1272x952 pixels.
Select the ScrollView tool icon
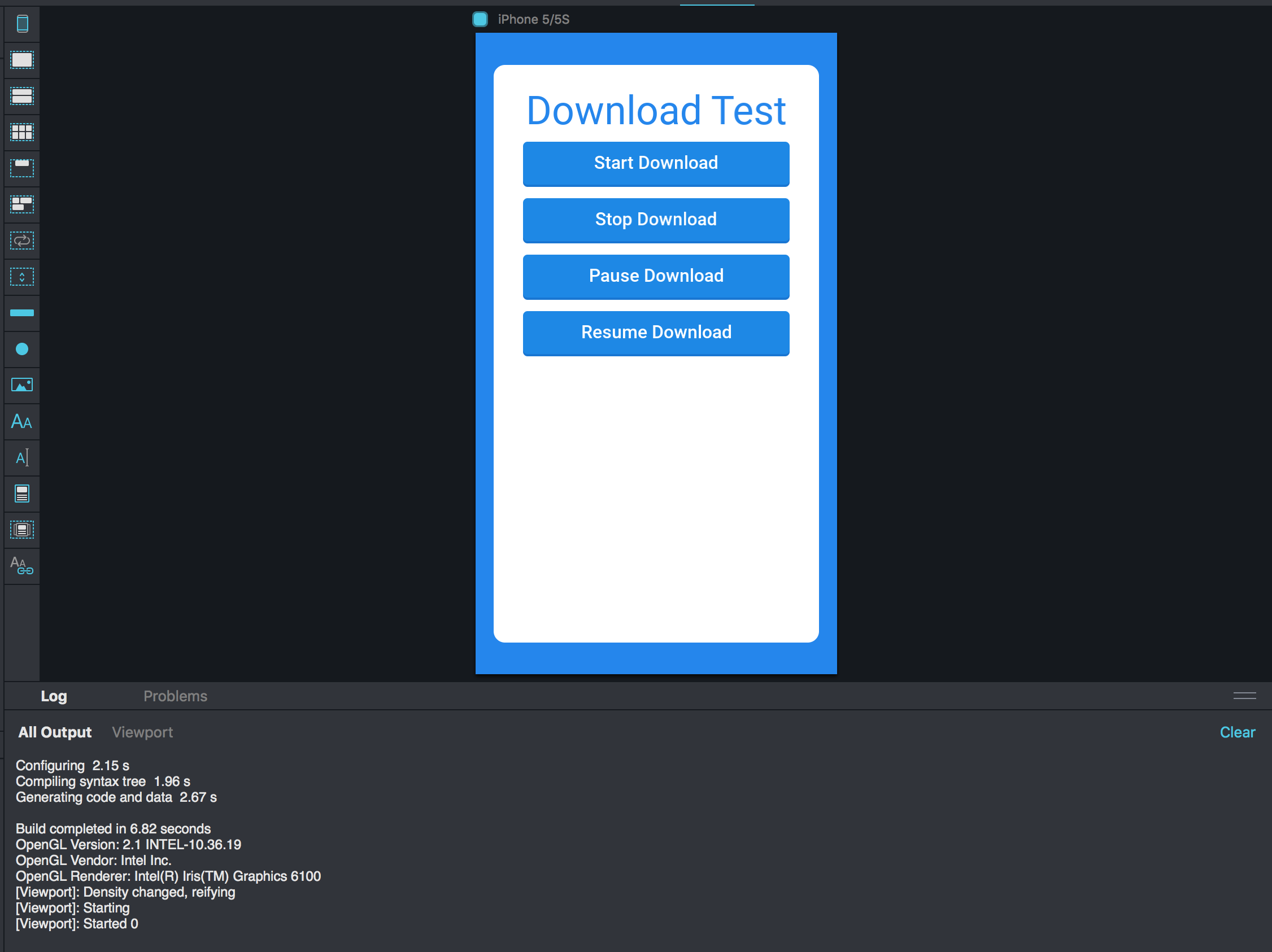tap(22, 277)
